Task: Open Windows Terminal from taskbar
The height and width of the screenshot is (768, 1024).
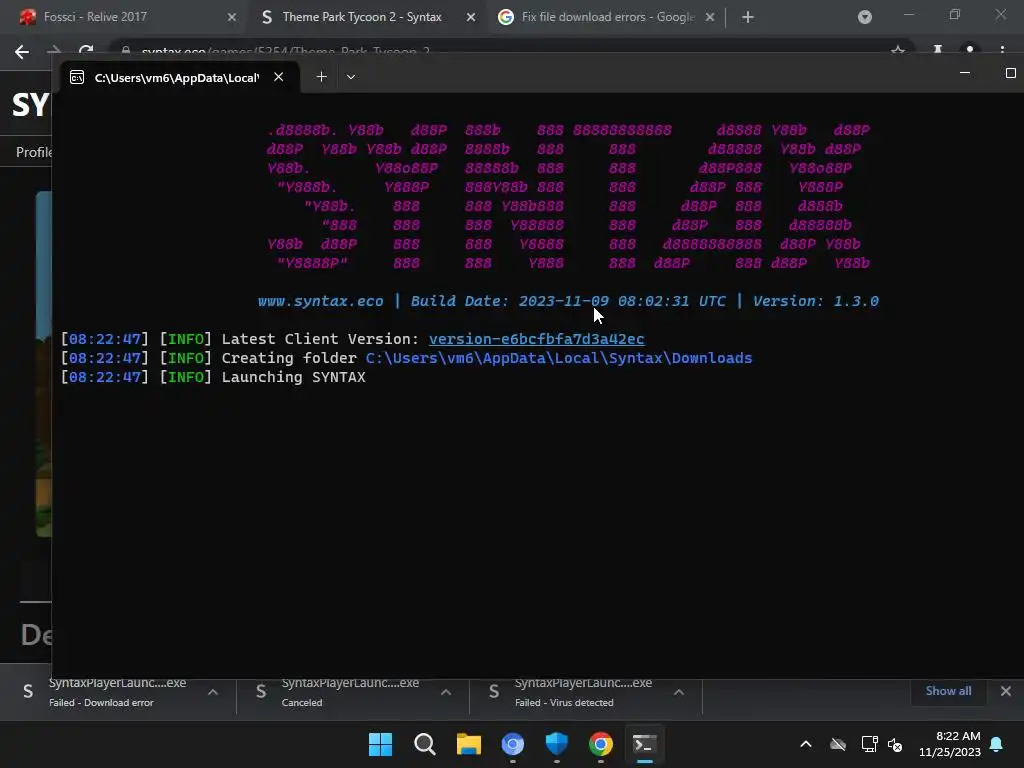Action: pyautogui.click(x=645, y=744)
